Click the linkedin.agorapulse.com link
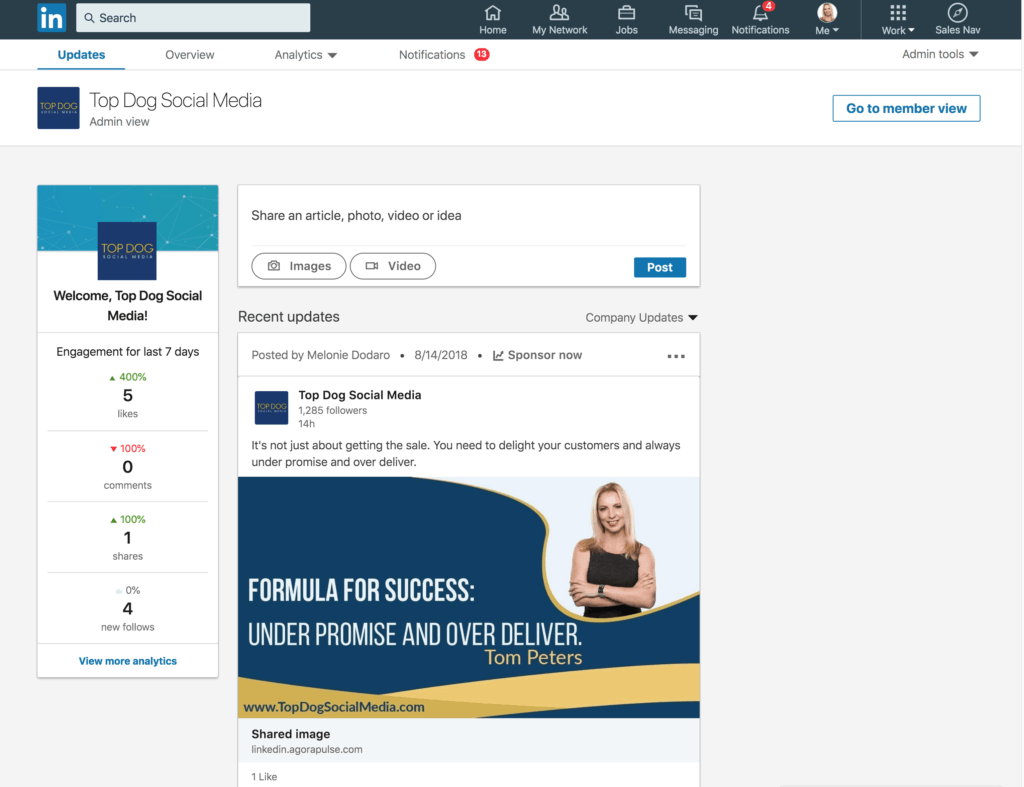 307,749
